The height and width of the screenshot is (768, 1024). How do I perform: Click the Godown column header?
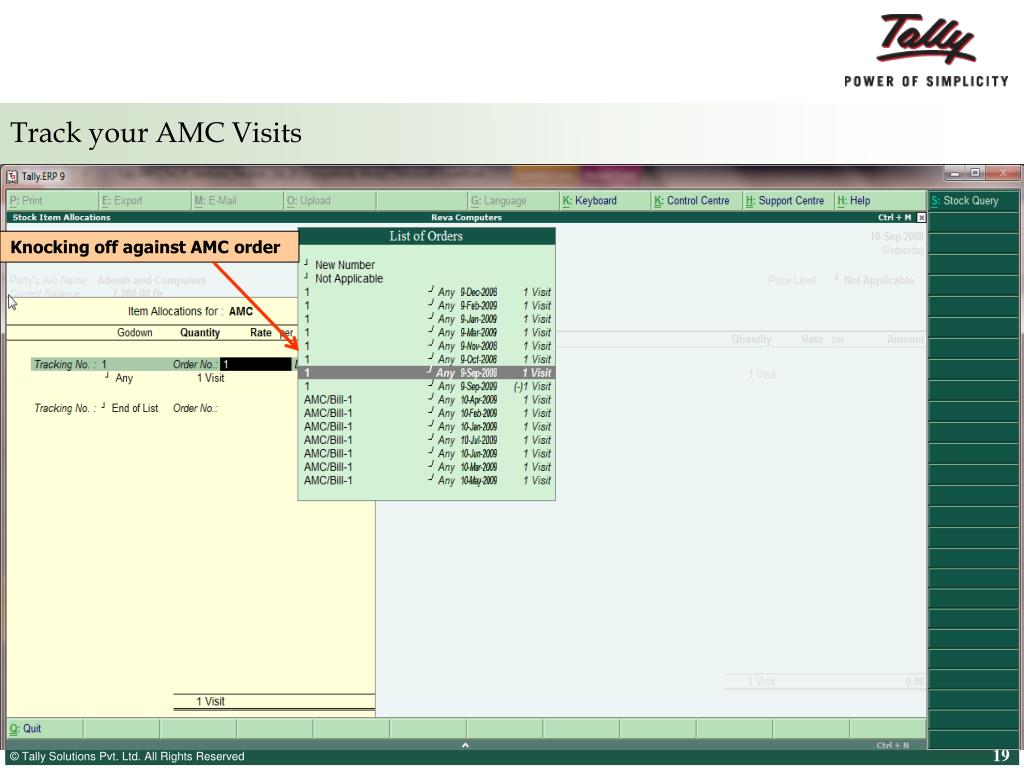pyautogui.click(x=135, y=332)
